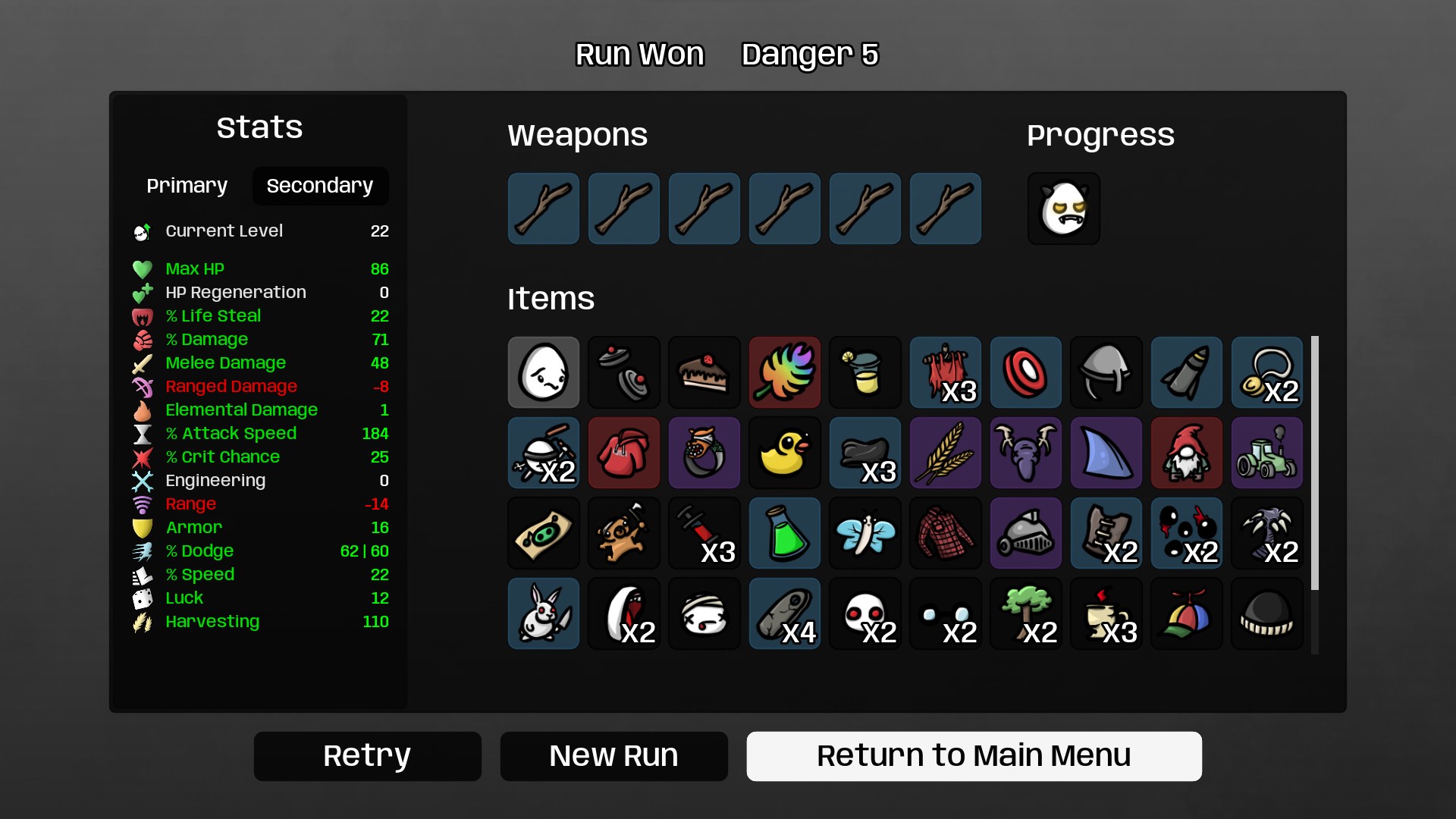Viewport: 1456px width, 819px height.
Task: Click the green potion flask item
Action: click(784, 533)
